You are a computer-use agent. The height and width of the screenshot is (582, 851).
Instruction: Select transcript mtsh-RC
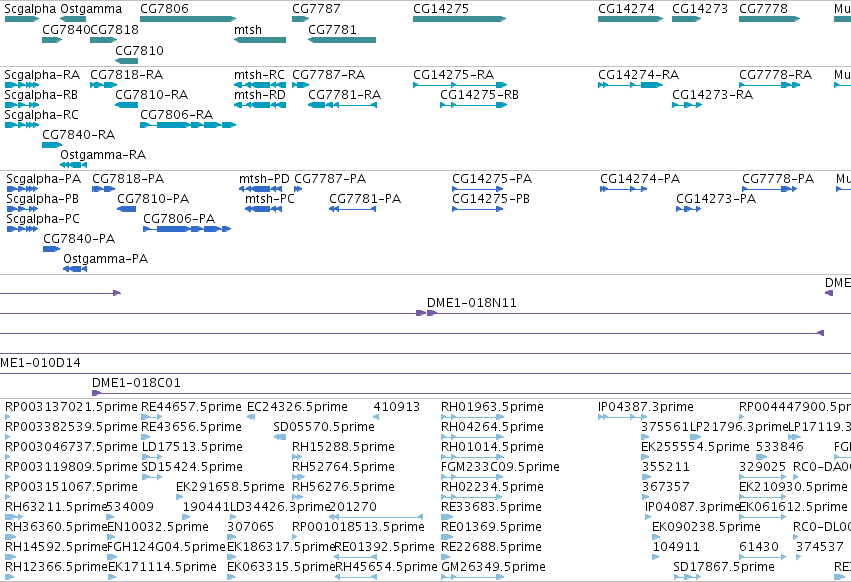(259, 75)
